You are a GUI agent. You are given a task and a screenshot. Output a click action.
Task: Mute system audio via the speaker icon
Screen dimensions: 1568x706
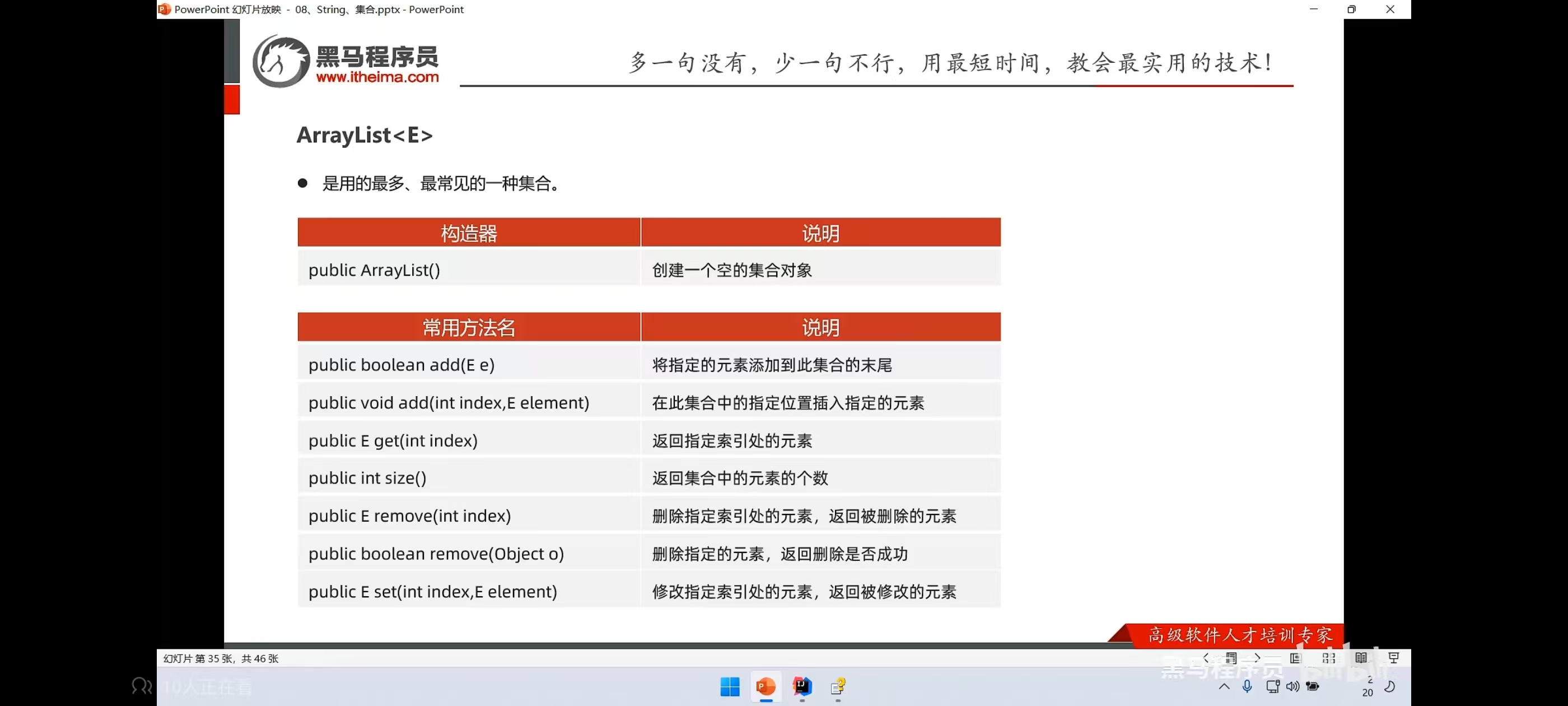(1293, 687)
